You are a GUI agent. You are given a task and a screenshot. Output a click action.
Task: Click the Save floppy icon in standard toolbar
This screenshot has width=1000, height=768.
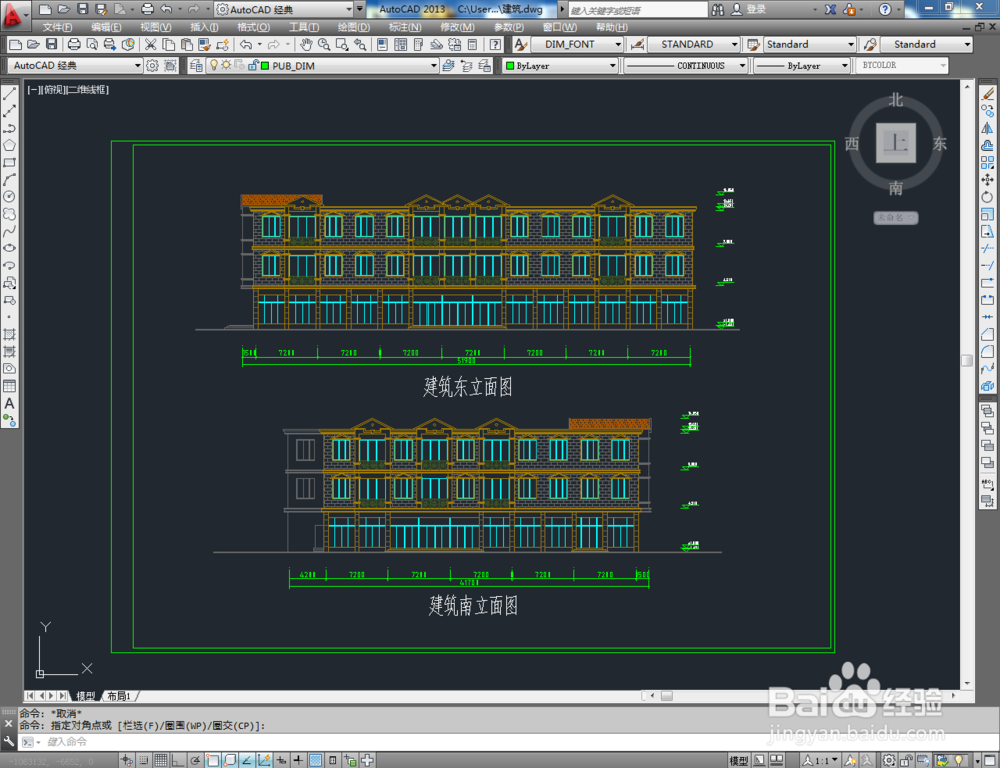click(52, 44)
